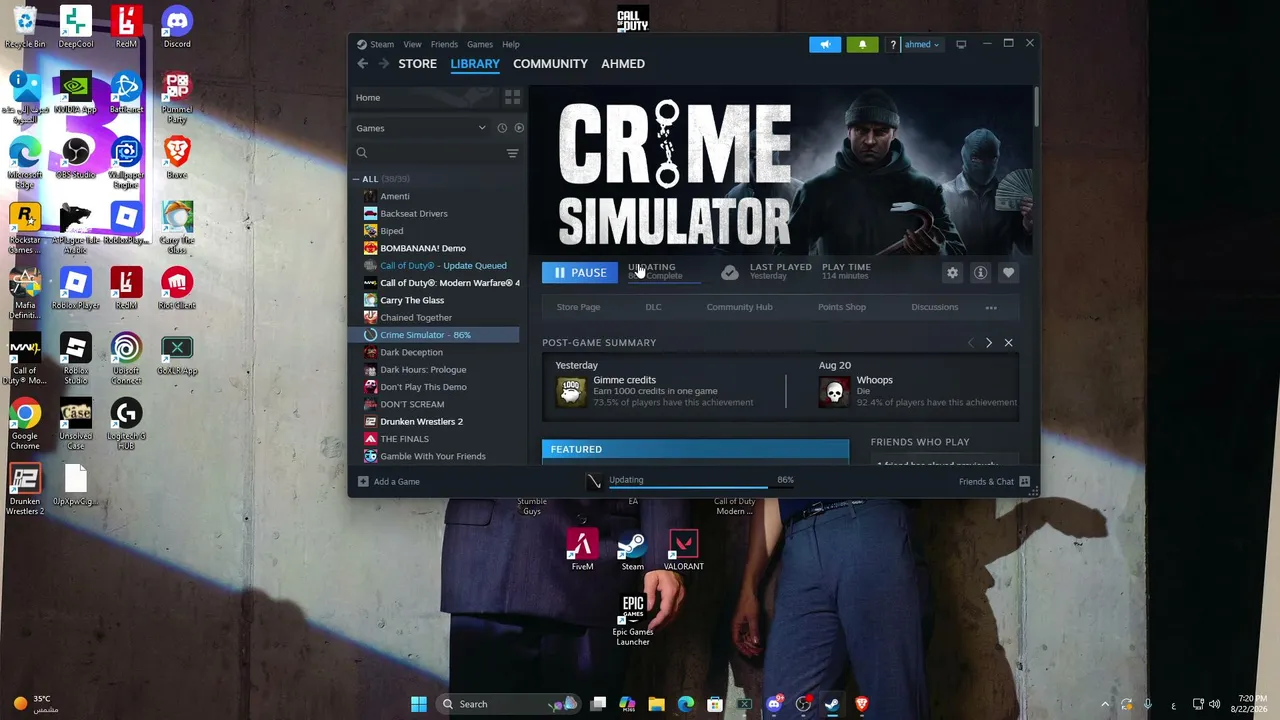This screenshot has height=720, width=1280.
Task: Open the Windows Start menu
Action: coord(419,704)
